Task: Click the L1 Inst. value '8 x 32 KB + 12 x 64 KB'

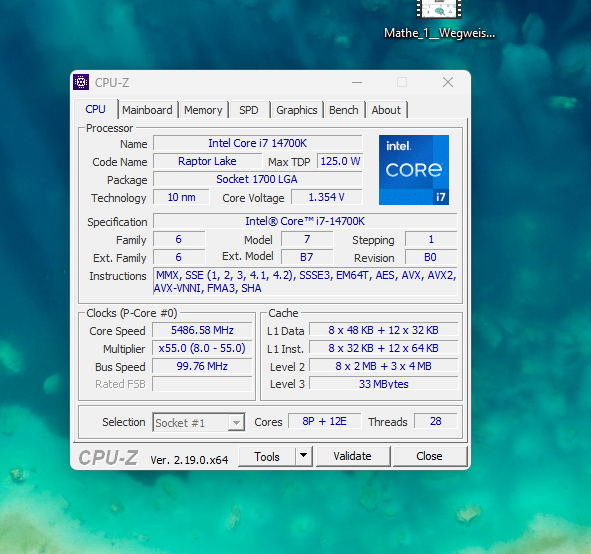Action: point(384,348)
